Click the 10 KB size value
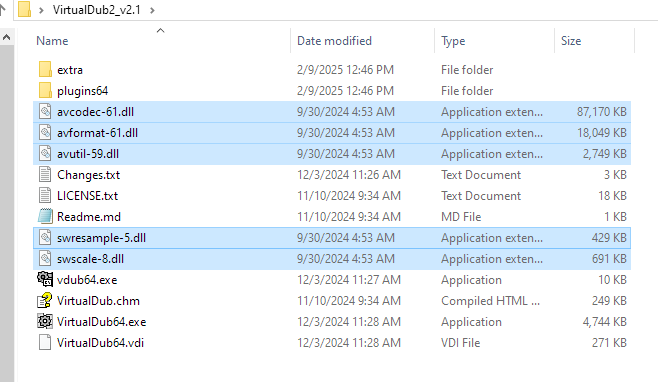This screenshot has height=382, width=658. click(612, 280)
